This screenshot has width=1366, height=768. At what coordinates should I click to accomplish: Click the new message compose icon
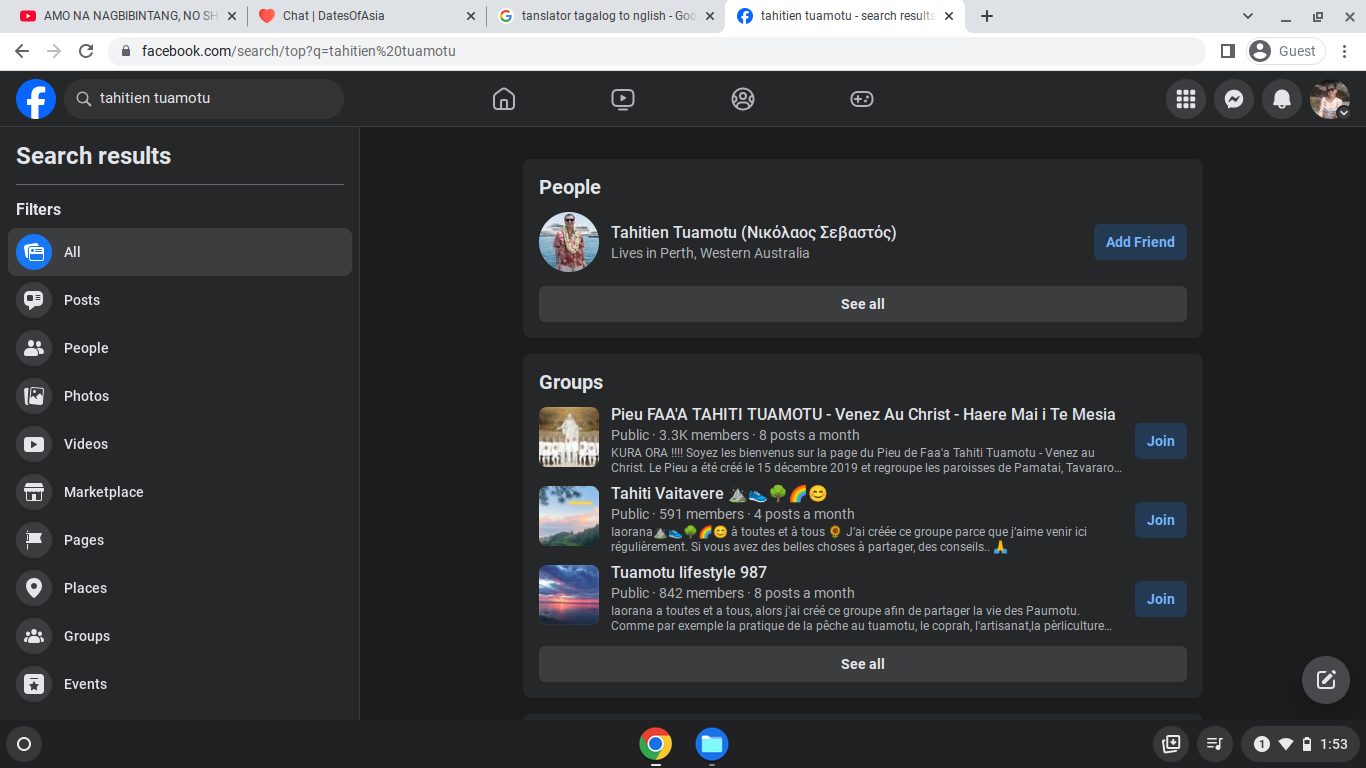(x=1326, y=680)
